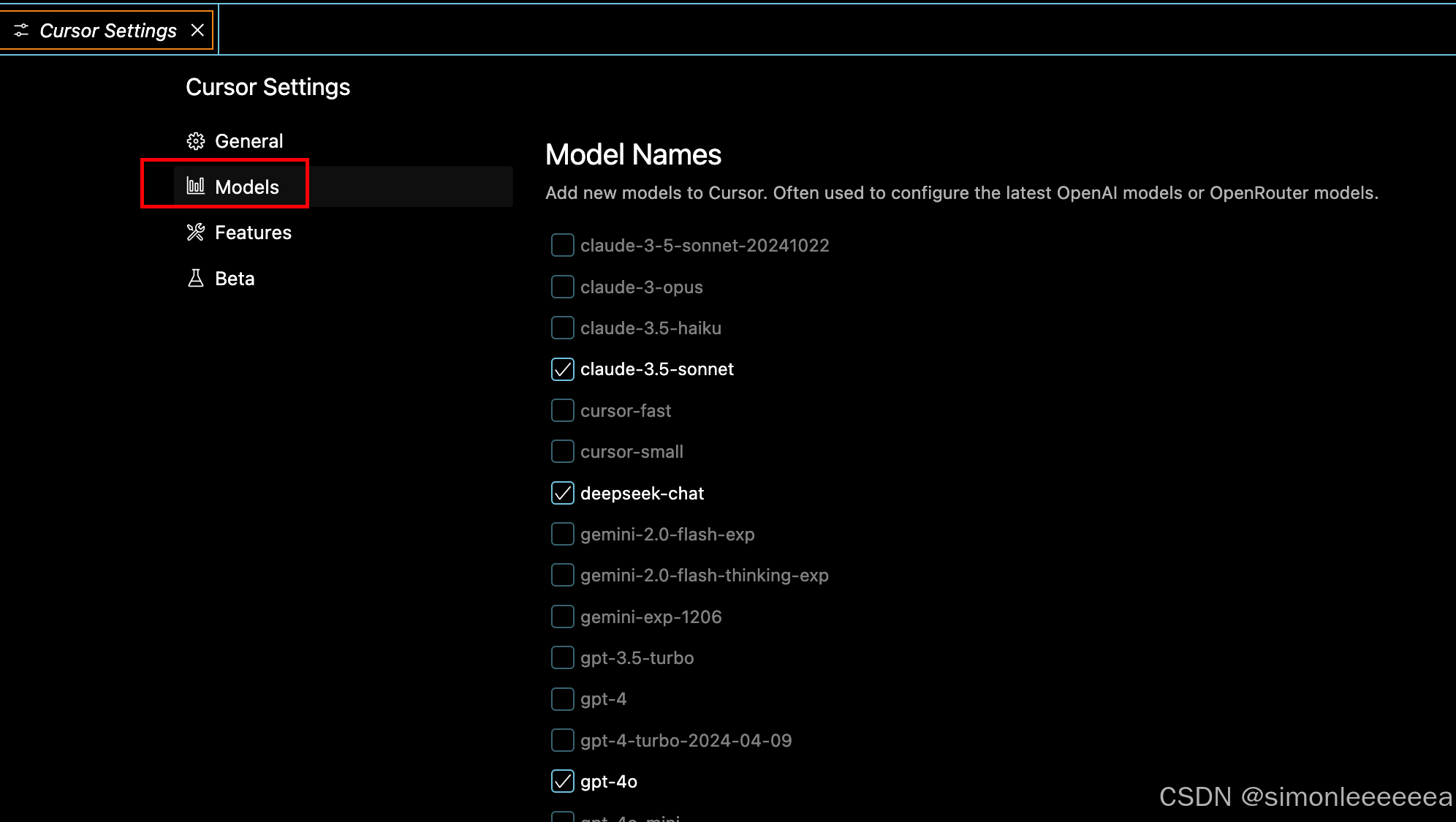Open the Features settings section
This screenshot has height=822, width=1456.
click(253, 233)
